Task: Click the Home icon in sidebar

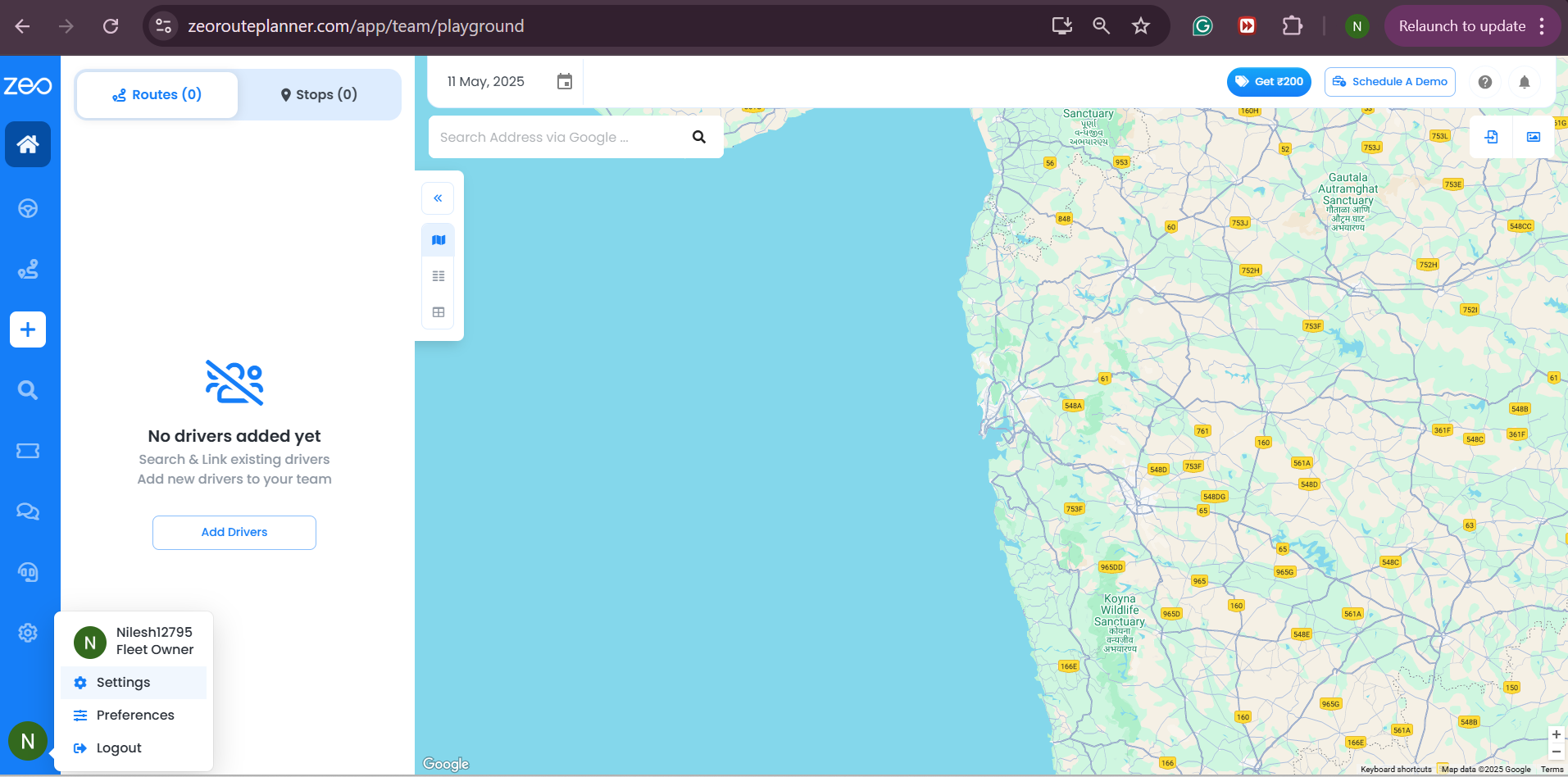Action: click(28, 144)
